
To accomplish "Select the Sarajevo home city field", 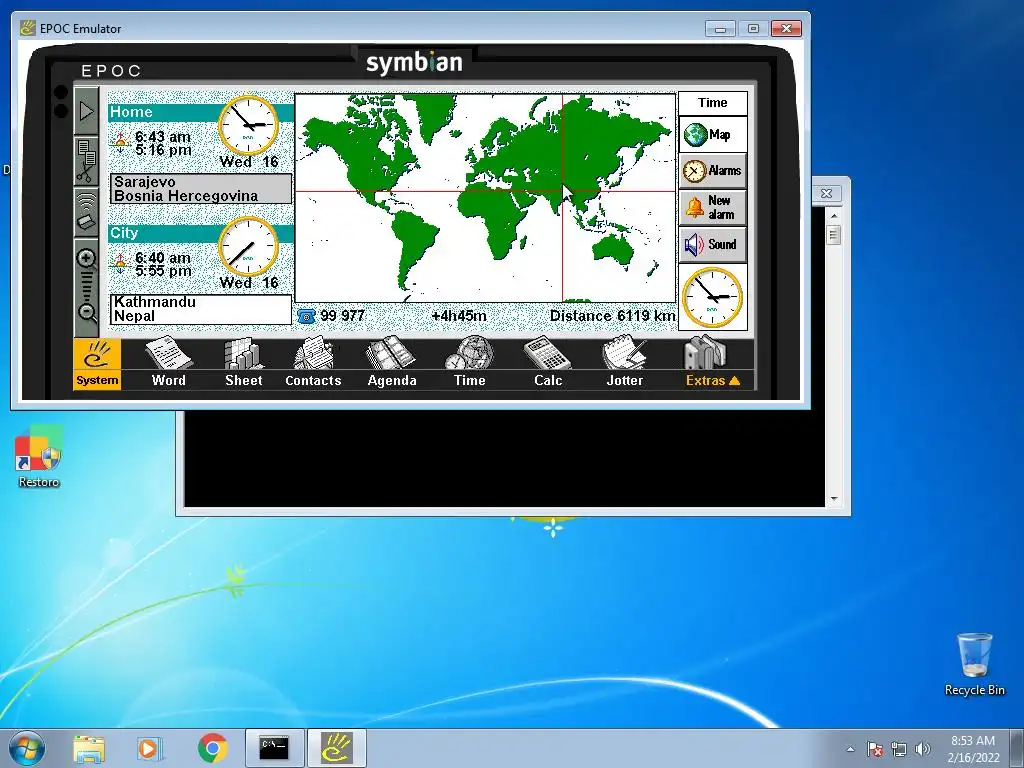I will 200,189.
